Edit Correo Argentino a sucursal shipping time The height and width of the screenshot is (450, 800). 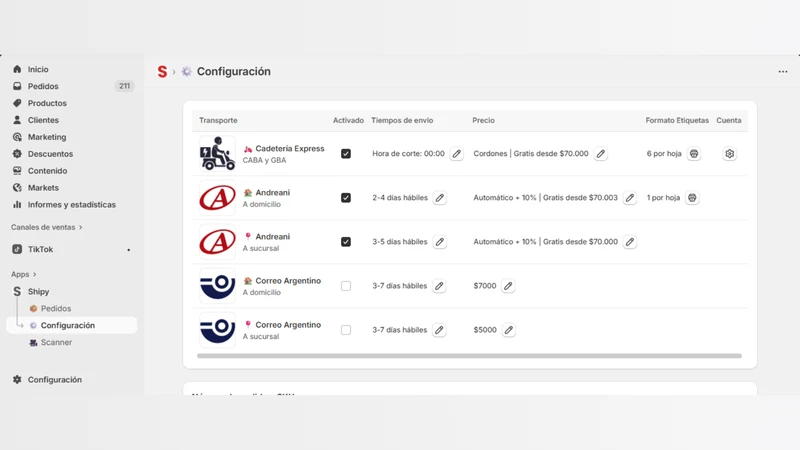point(439,330)
